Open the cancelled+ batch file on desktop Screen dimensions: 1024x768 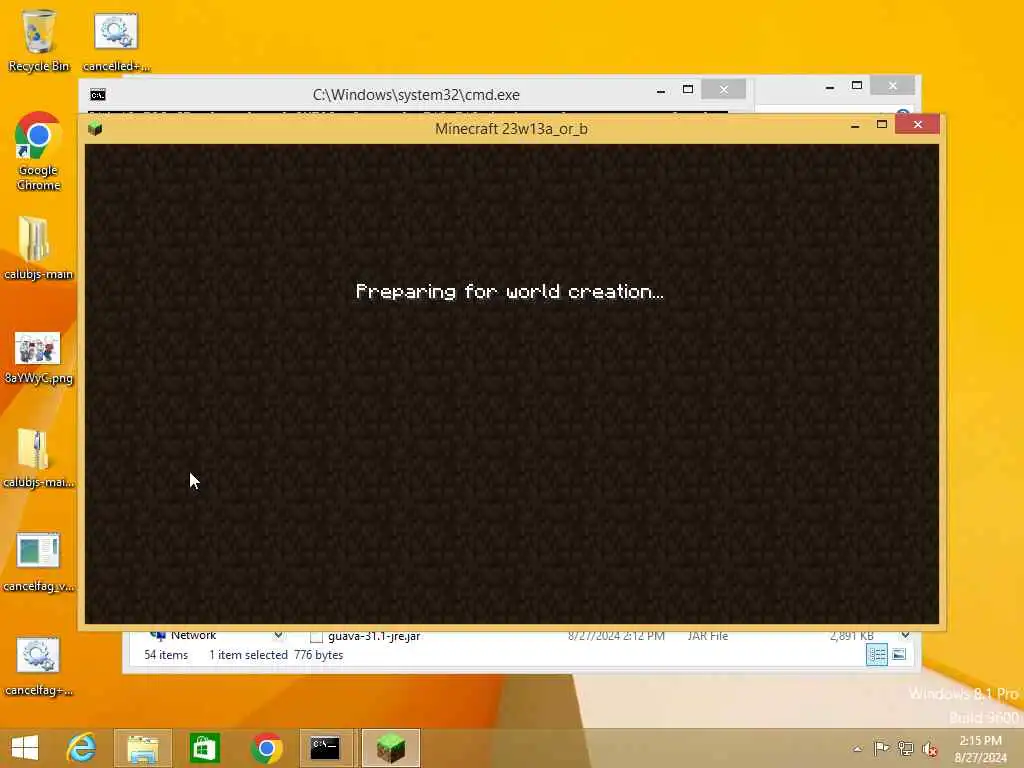point(116,40)
